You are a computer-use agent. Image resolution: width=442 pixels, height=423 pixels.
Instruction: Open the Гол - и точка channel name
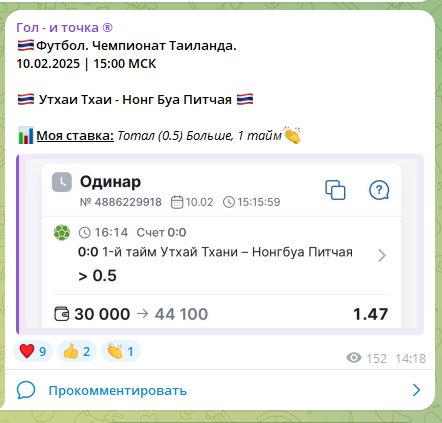[65, 28]
